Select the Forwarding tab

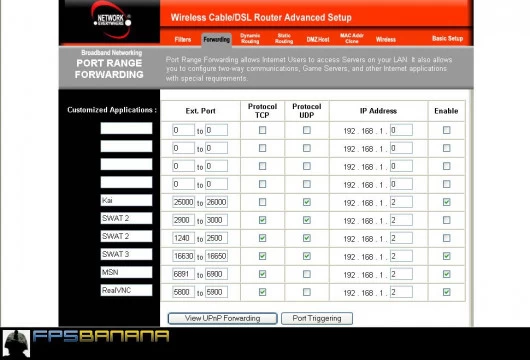[217, 40]
